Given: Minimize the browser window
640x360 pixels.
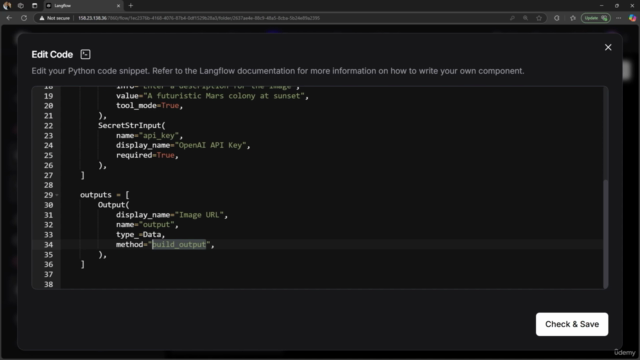Looking at the screenshot, I should (601, 6).
